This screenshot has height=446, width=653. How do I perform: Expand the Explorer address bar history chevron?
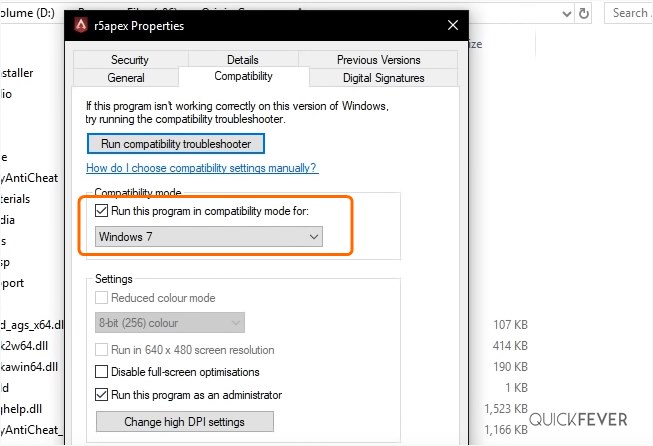click(x=566, y=14)
